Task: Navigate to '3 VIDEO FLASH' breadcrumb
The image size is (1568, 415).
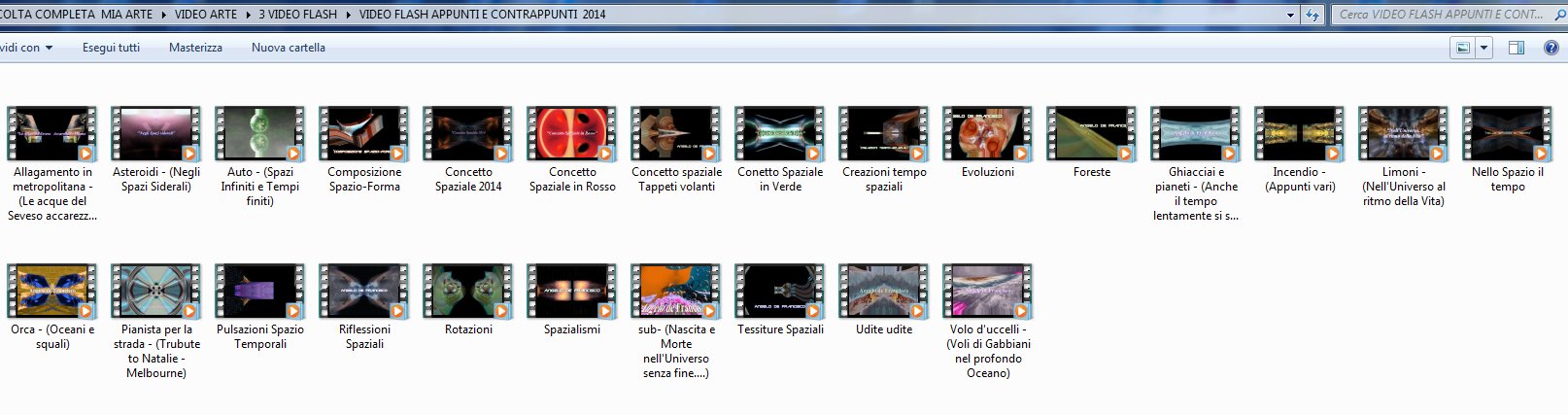Action: pos(297,15)
